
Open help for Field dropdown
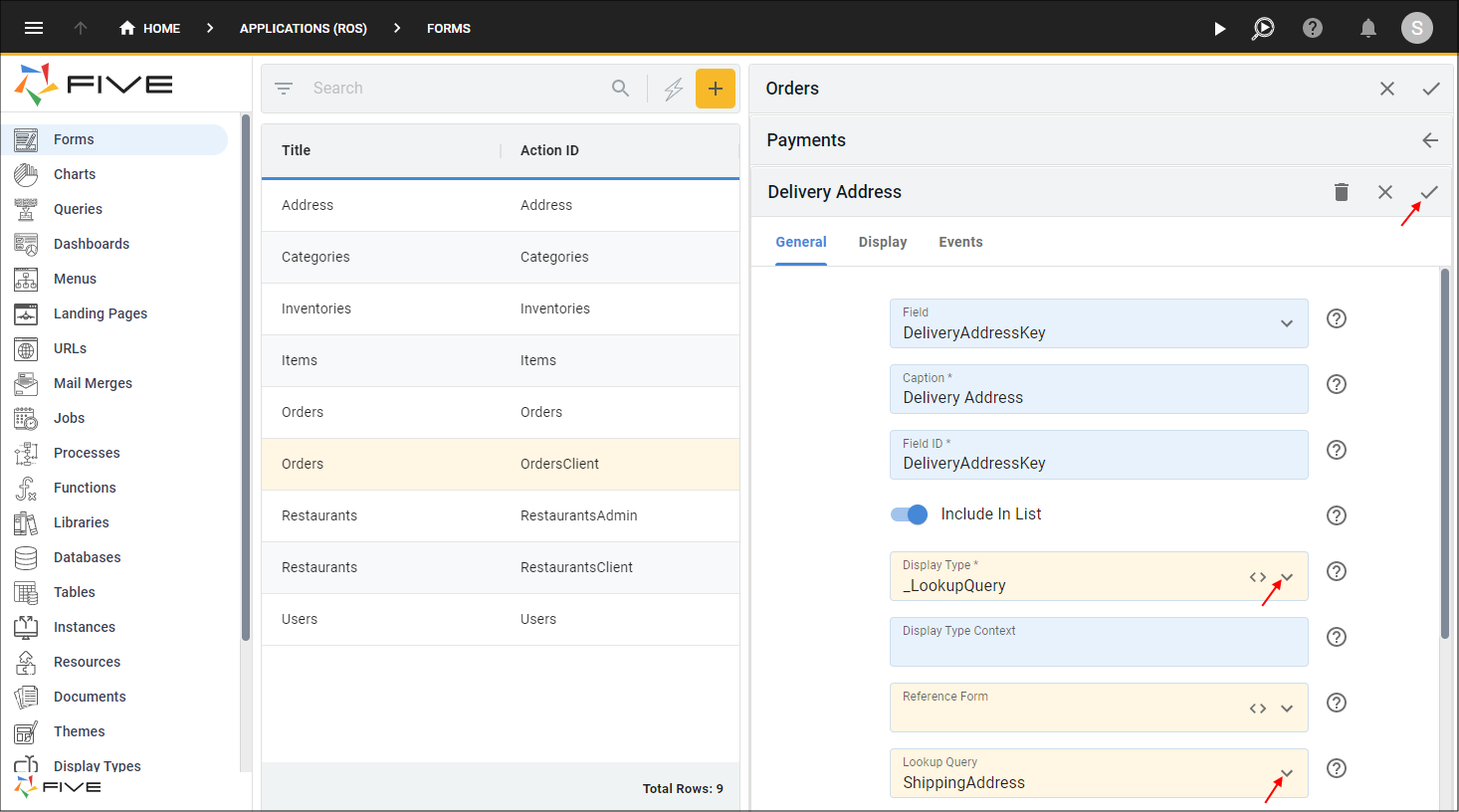(1337, 318)
